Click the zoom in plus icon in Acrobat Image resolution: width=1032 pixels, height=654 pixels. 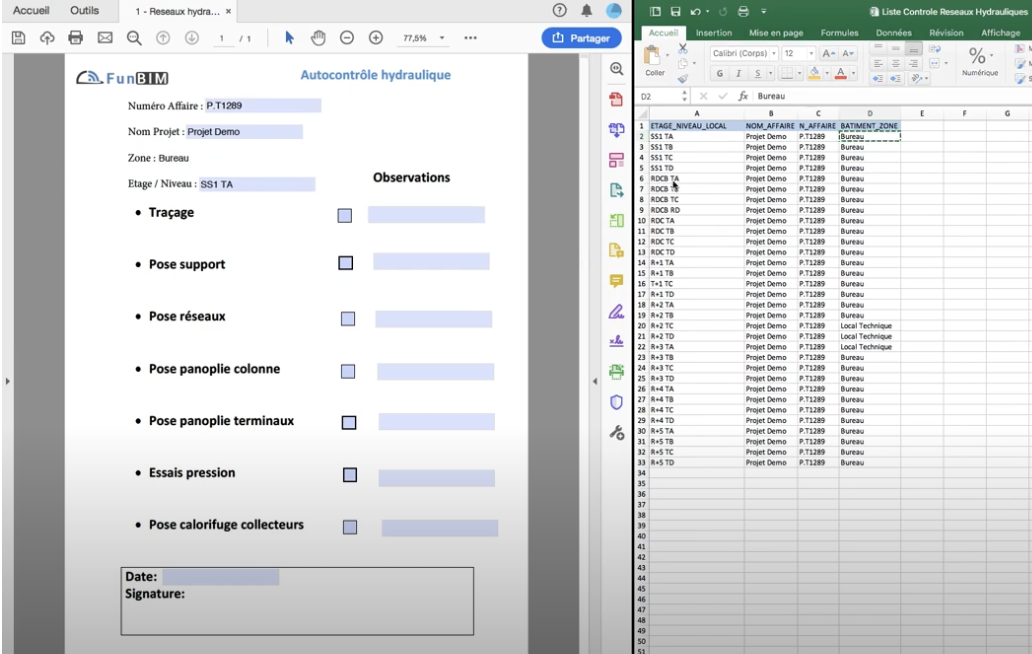[x=376, y=38]
